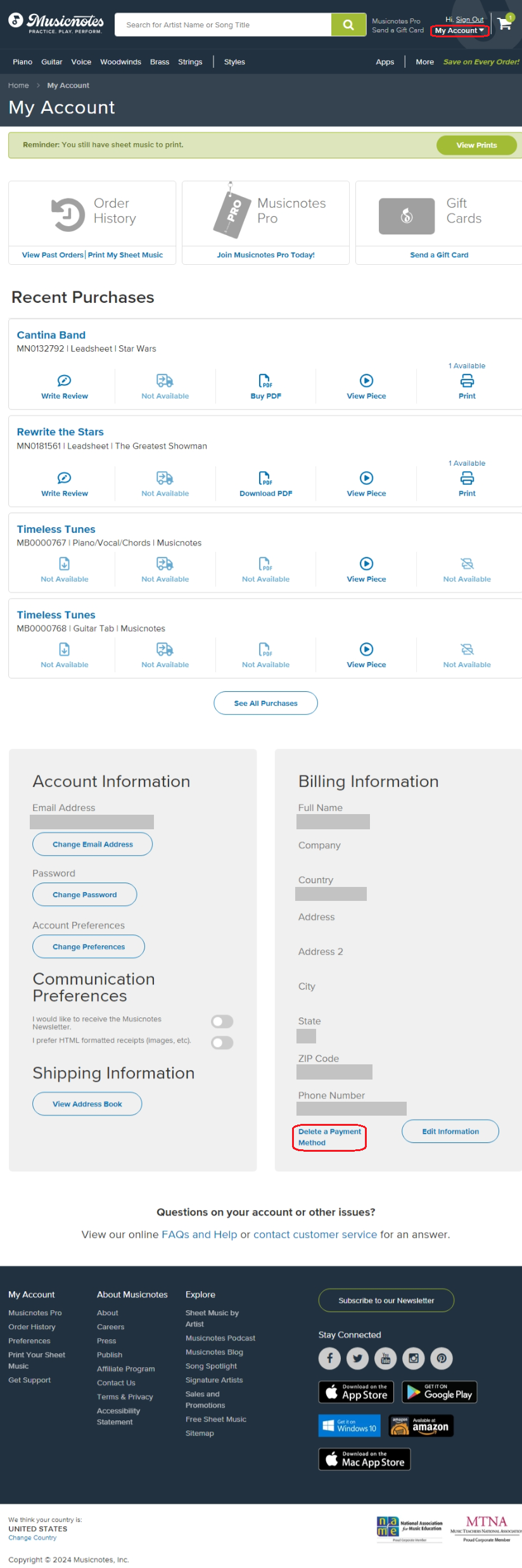522x1568 pixels.
Task: Open the Brass menu
Action: pyautogui.click(x=160, y=62)
